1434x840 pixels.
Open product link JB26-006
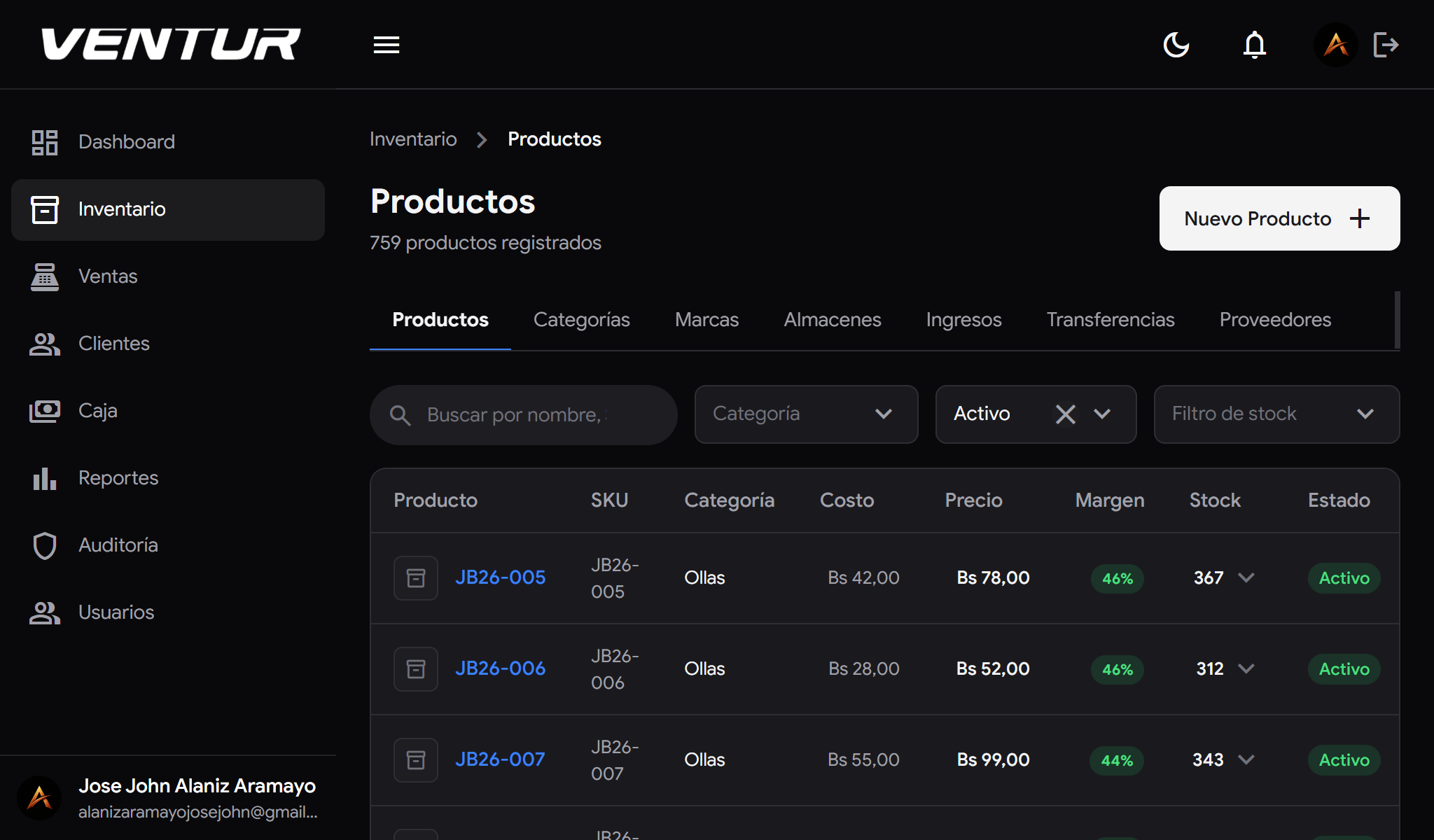500,668
